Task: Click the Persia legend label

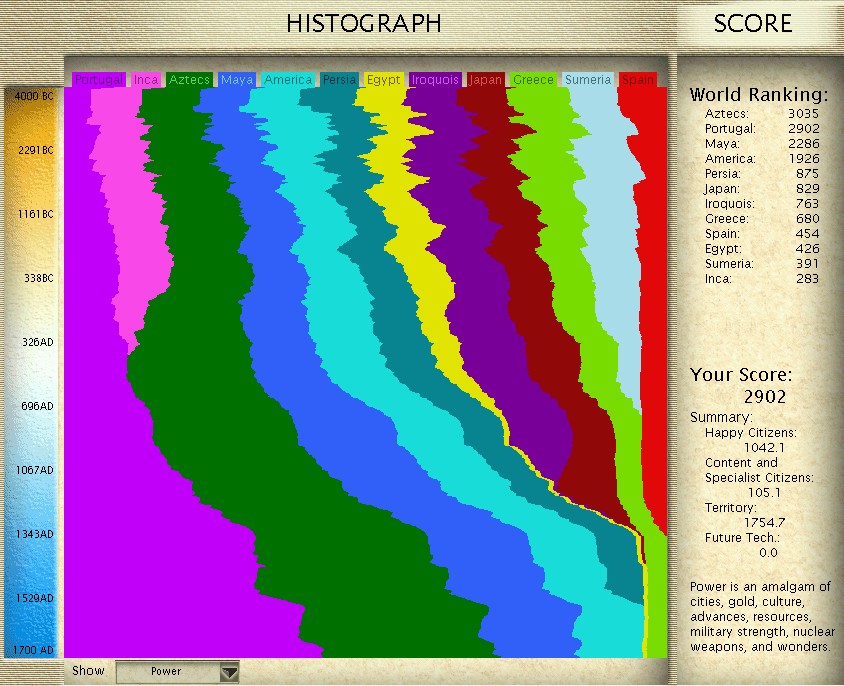Action: coord(339,80)
